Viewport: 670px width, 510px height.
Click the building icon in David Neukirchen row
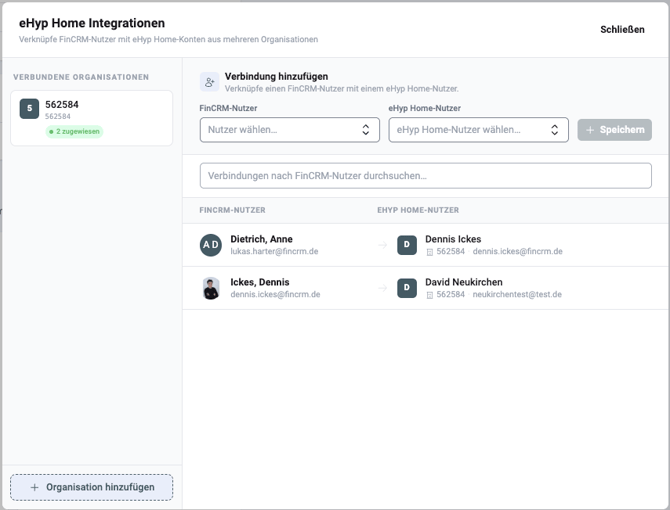(x=430, y=295)
